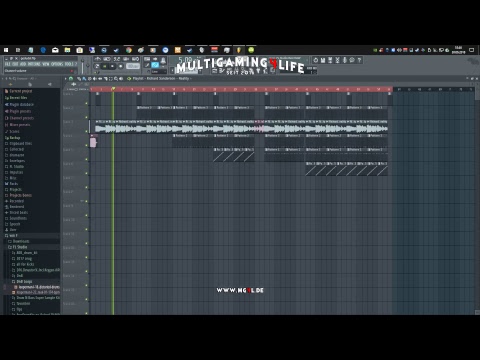Screen dimensions: 480x360
Task: Open the VIEW menu
Action: tap(46, 64)
